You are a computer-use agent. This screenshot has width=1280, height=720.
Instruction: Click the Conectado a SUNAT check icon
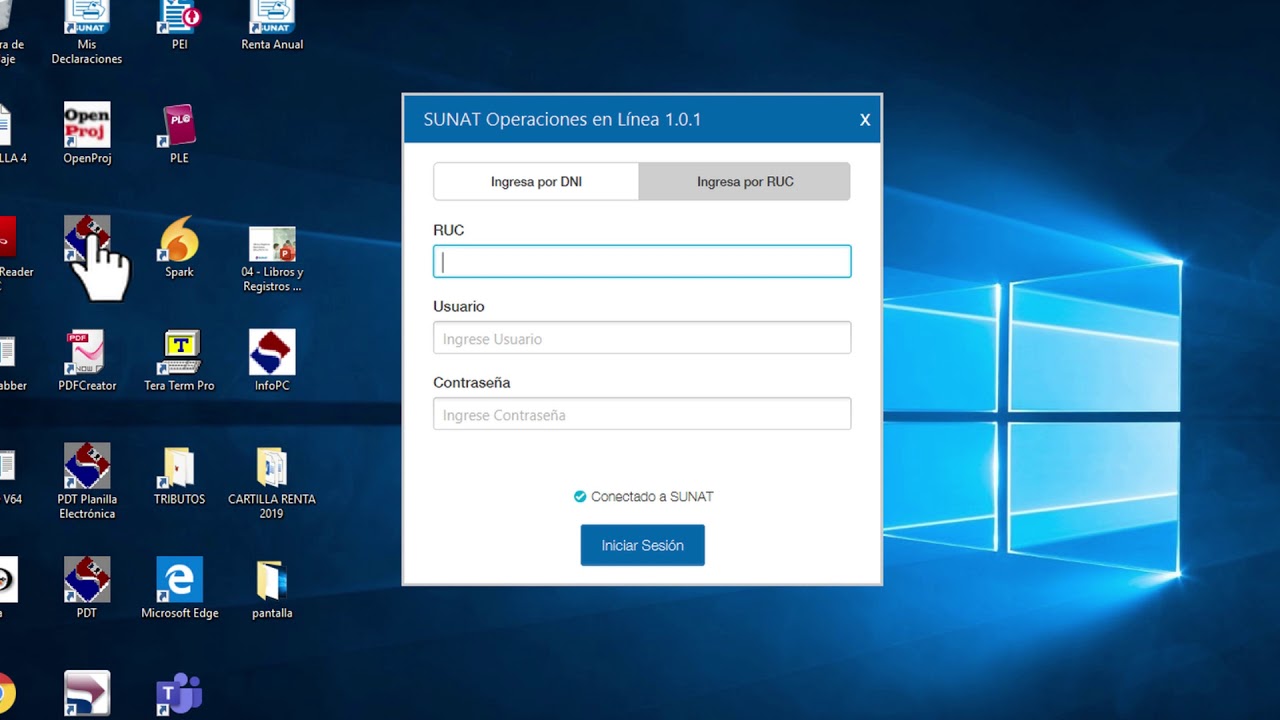coord(580,496)
